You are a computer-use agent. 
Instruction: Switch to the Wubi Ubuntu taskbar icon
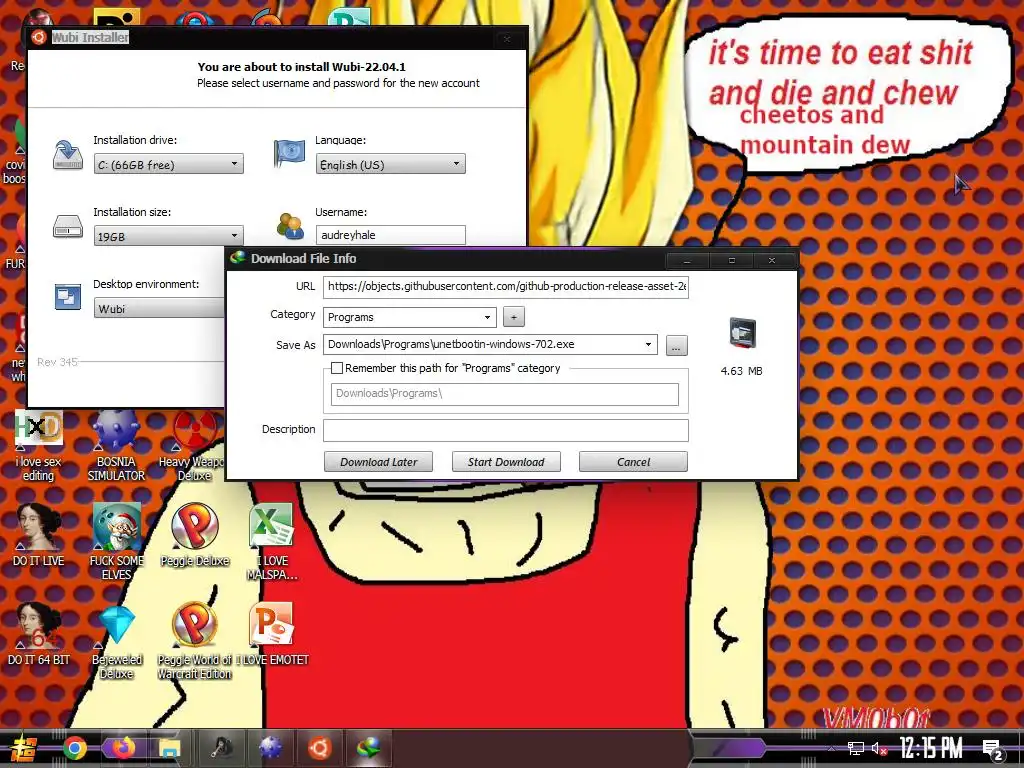point(320,748)
